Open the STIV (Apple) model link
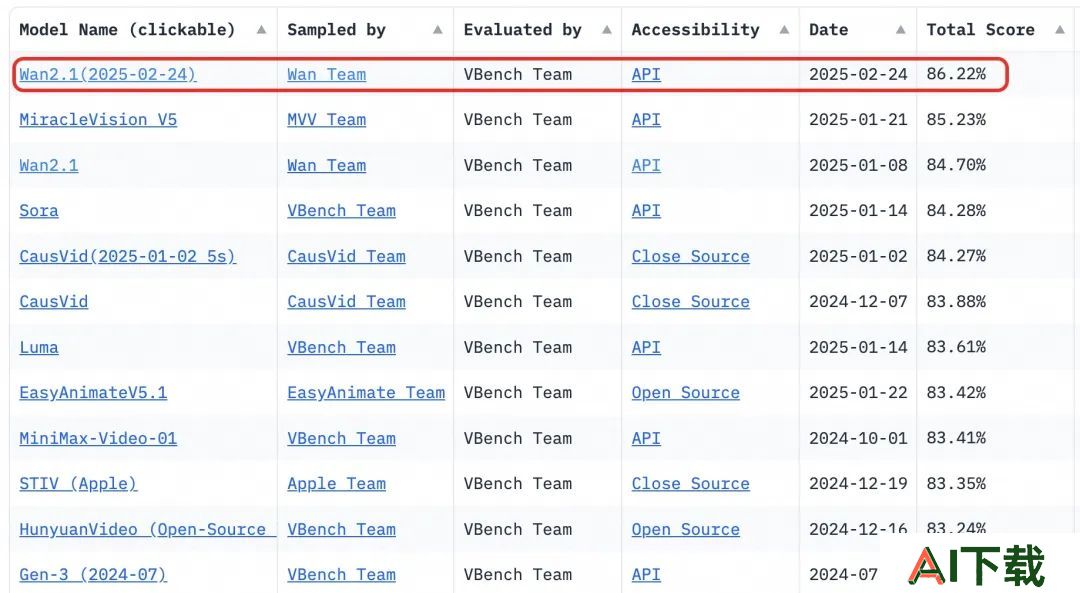The width and height of the screenshot is (1080, 593). point(78,483)
